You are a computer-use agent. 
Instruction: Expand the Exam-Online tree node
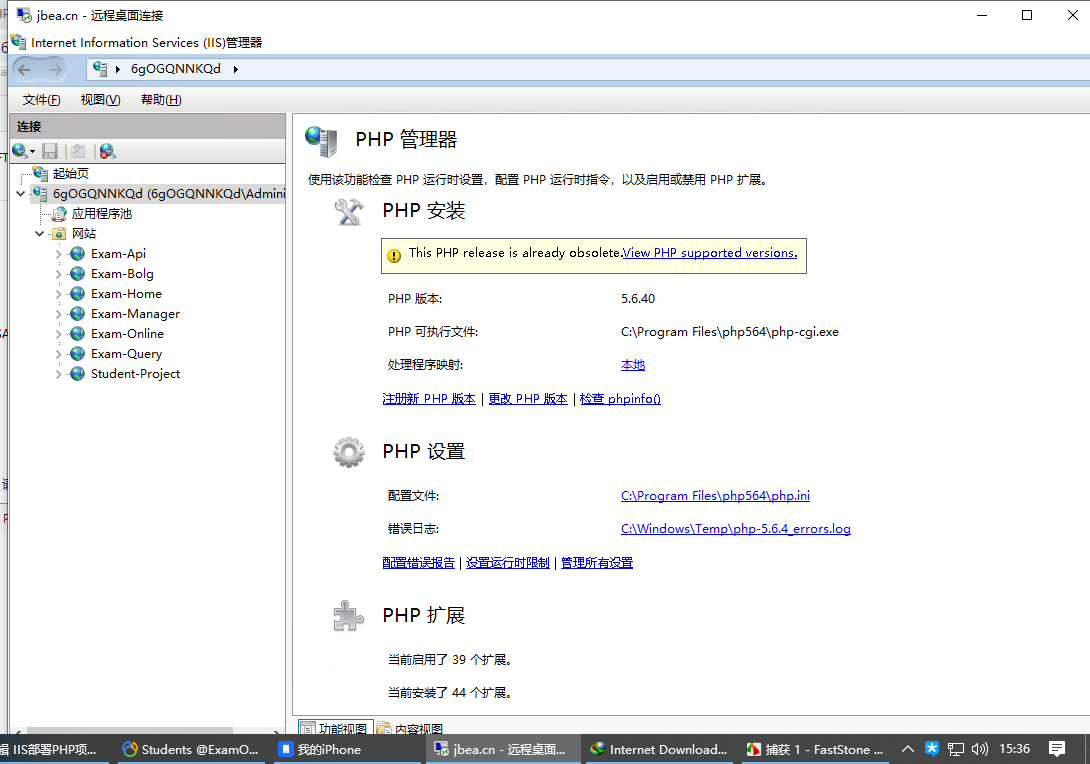58,334
